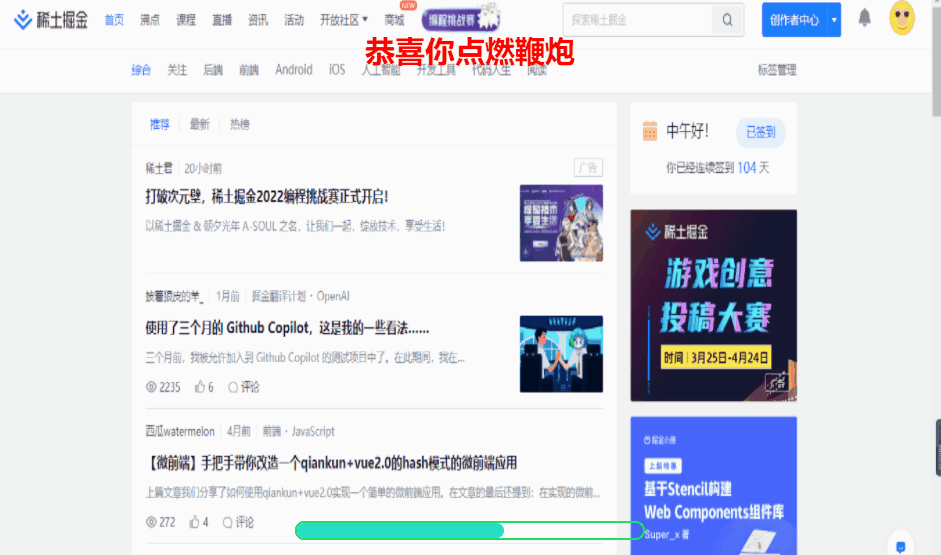The width and height of the screenshot is (941, 555).
Task: Click the 已签到 button
Action: pos(760,132)
